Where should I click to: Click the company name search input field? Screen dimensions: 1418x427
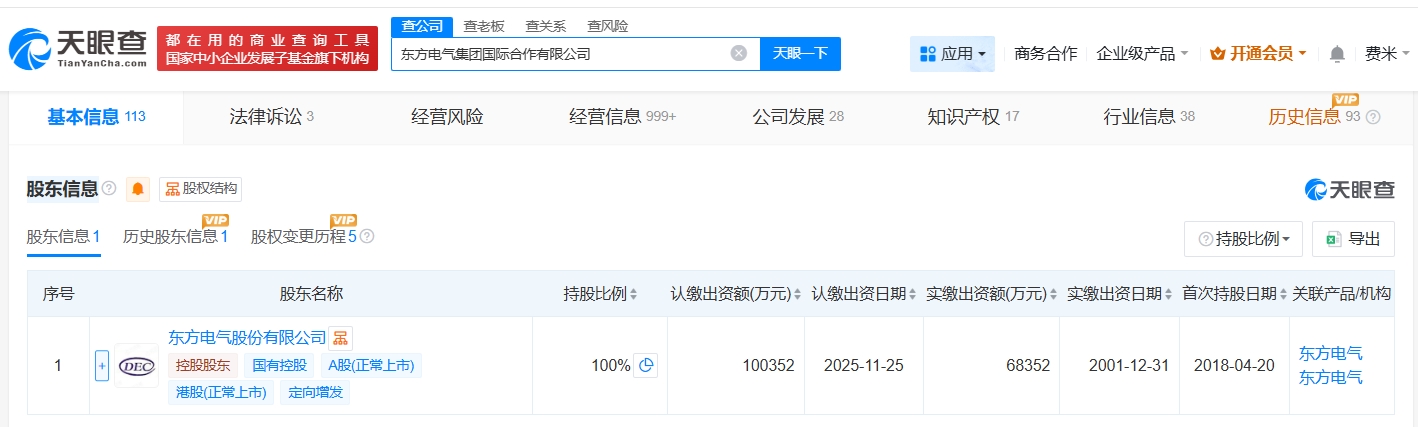point(560,54)
